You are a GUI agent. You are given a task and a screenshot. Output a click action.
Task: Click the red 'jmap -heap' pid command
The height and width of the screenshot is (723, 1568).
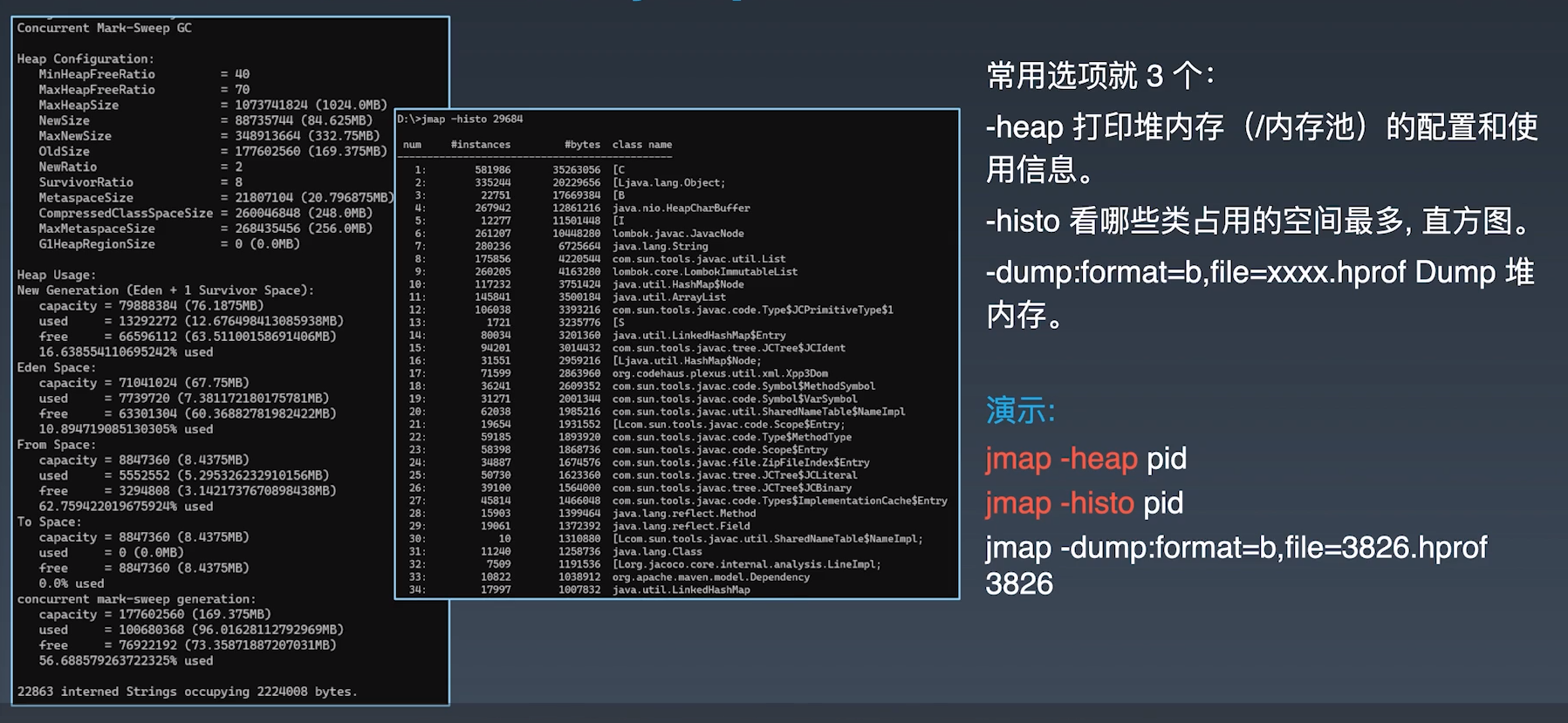1086,459
